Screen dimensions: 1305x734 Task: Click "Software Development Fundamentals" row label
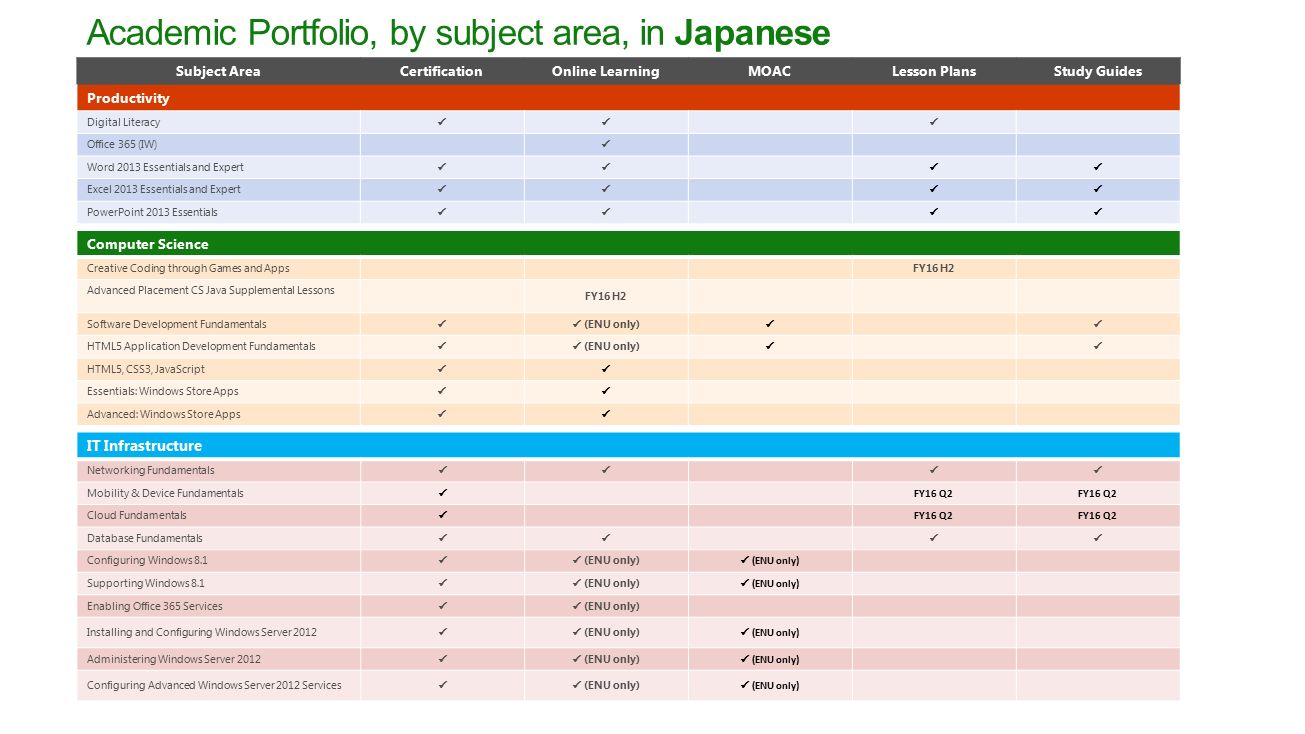(x=177, y=324)
